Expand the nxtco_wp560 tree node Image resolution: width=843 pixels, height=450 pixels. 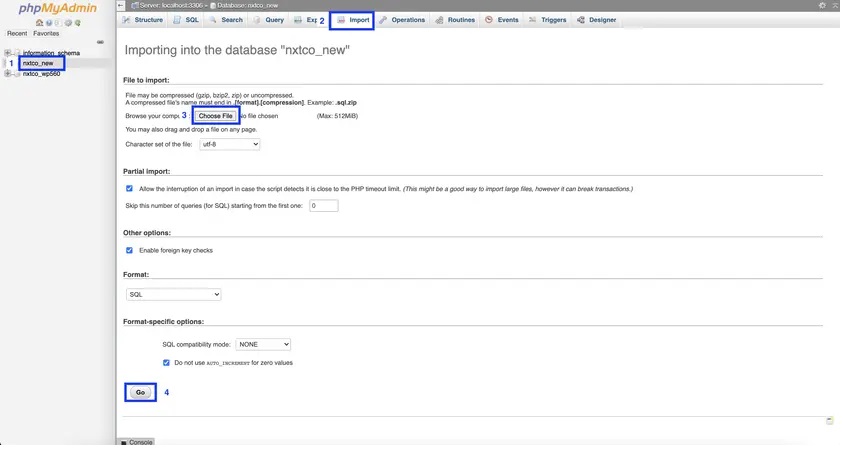point(8,74)
